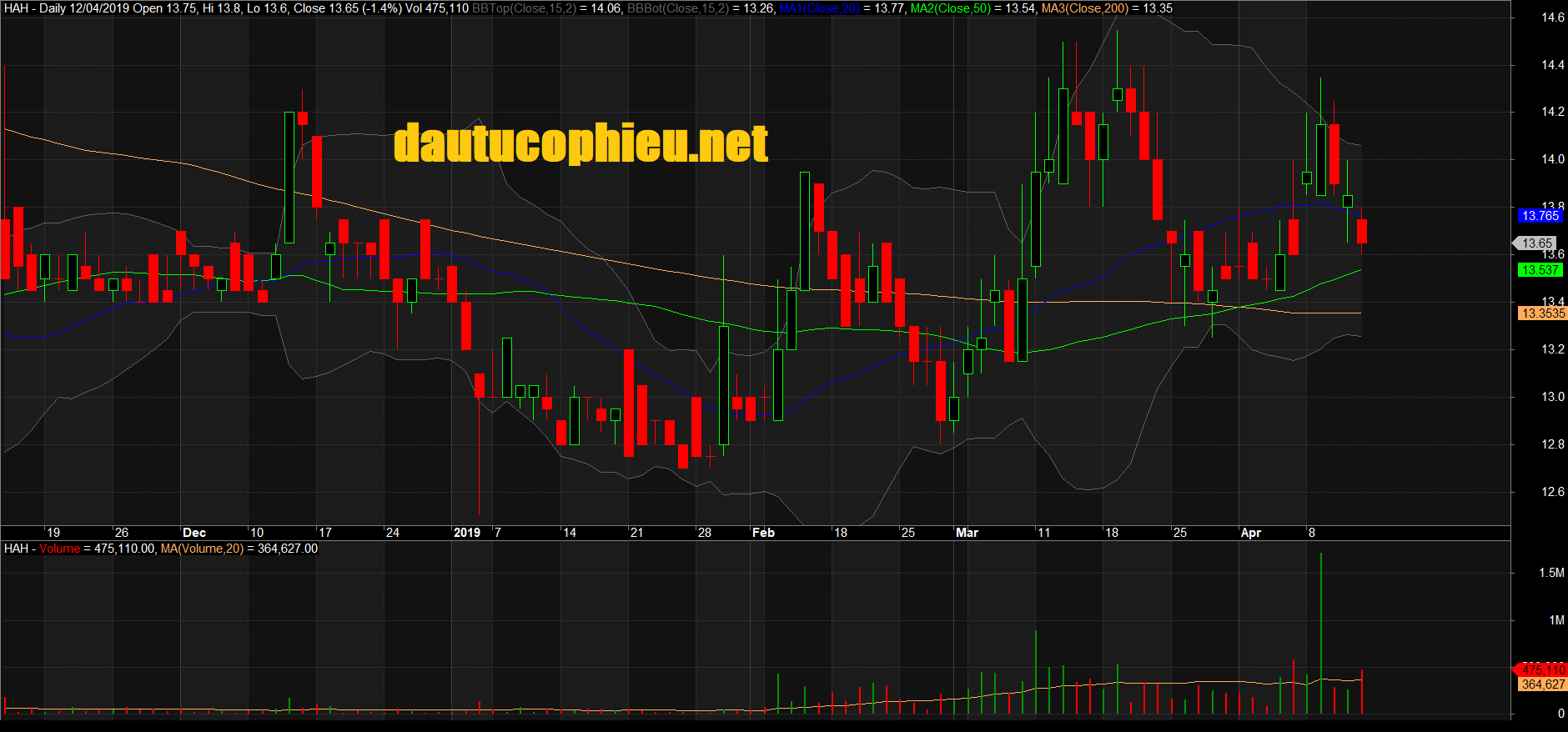Click the 2019 year marker on date axis
Image resolution: width=1568 pixels, height=732 pixels.
(x=467, y=533)
